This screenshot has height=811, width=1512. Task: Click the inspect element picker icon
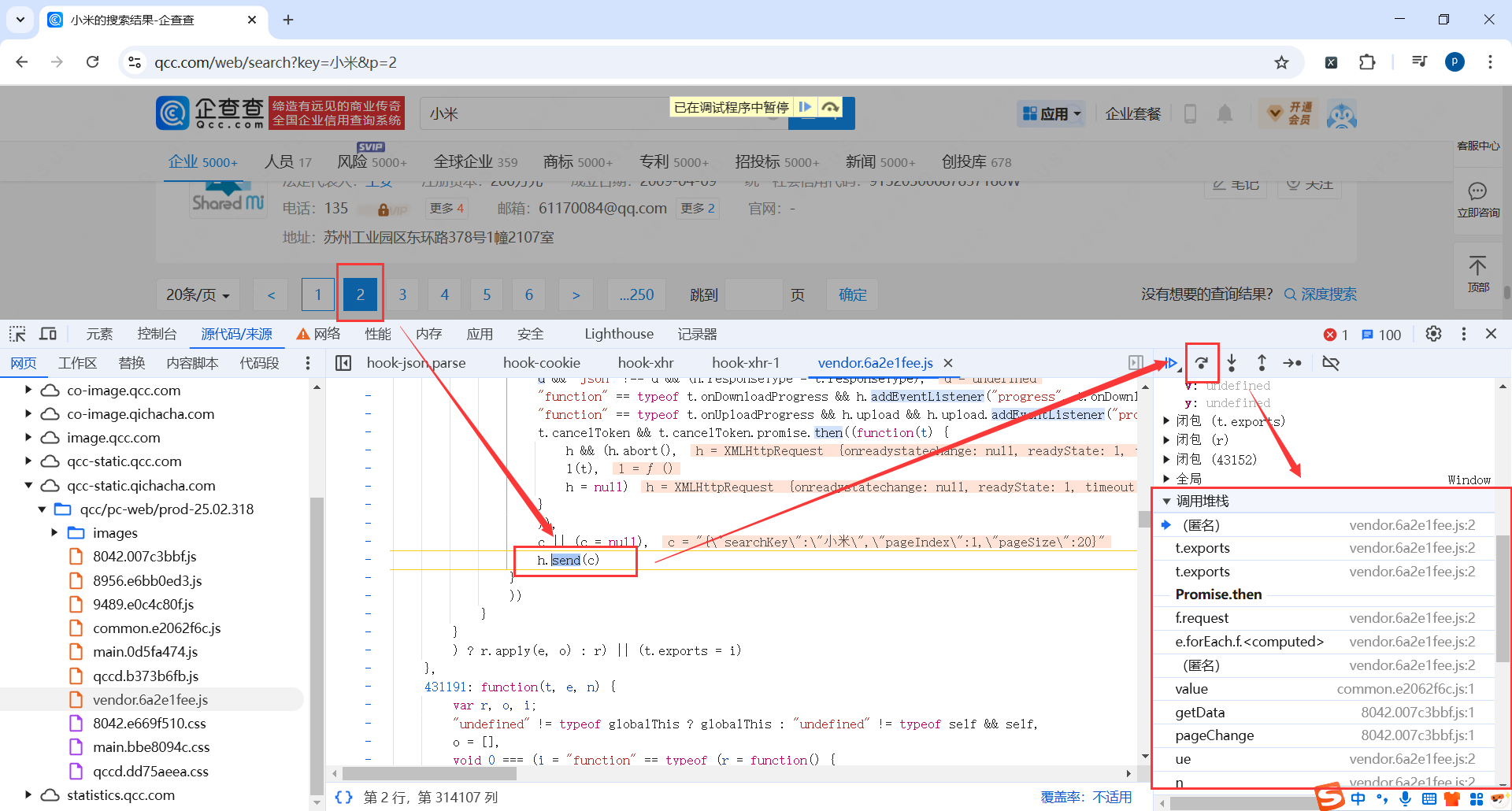point(17,334)
